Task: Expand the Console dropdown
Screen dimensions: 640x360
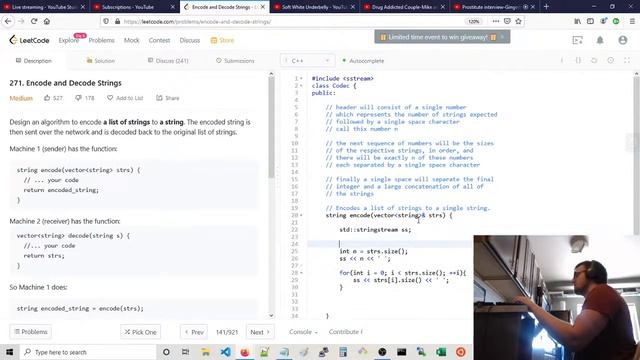Action: tap(303, 332)
